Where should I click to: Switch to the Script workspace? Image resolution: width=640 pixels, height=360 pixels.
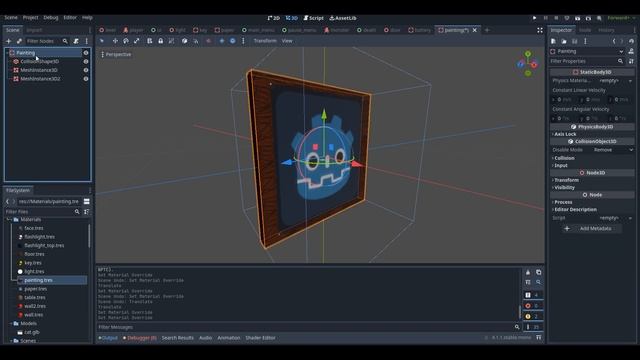pyautogui.click(x=313, y=18)
